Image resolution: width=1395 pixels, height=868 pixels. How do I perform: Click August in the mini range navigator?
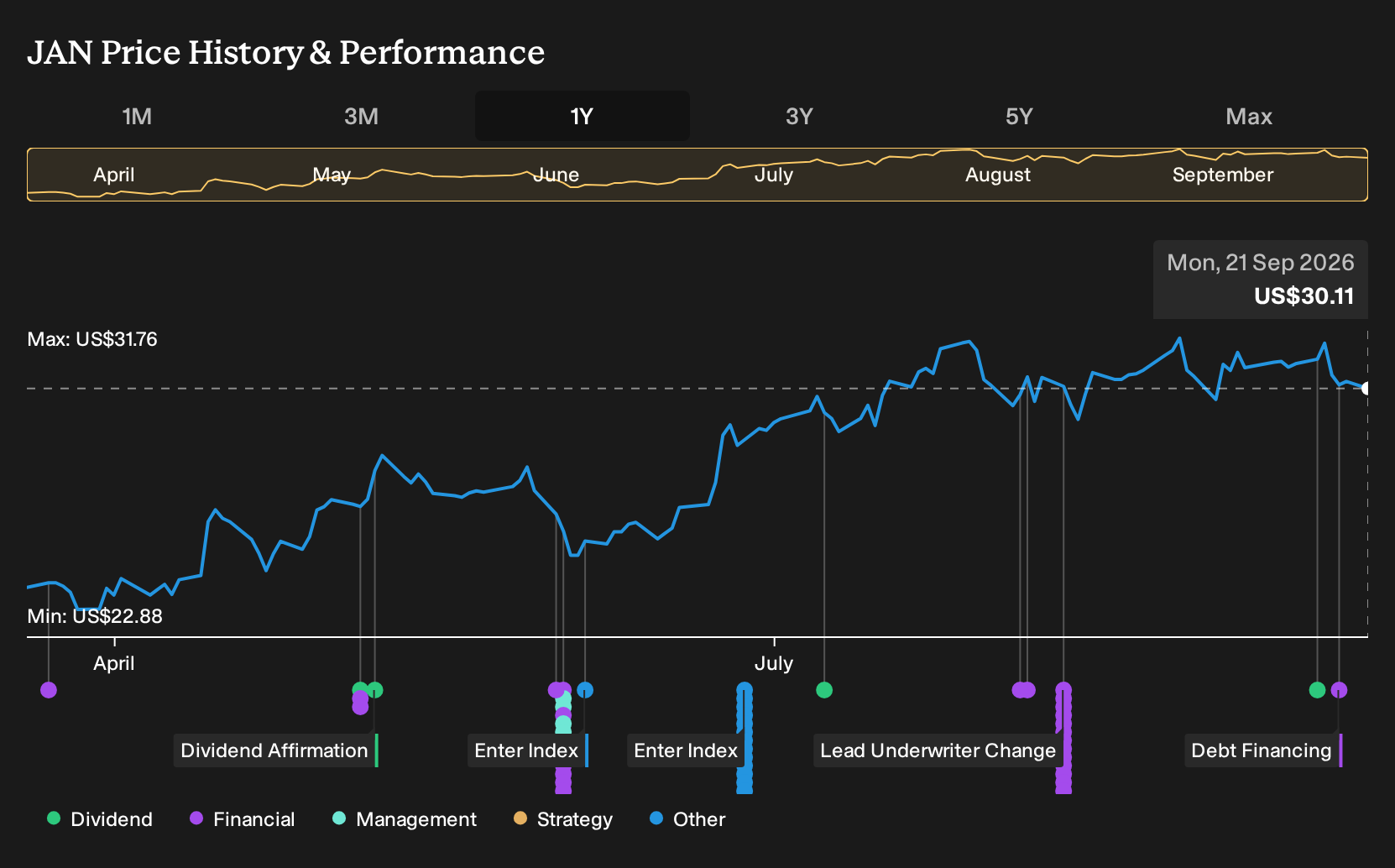tap(997, 175)
